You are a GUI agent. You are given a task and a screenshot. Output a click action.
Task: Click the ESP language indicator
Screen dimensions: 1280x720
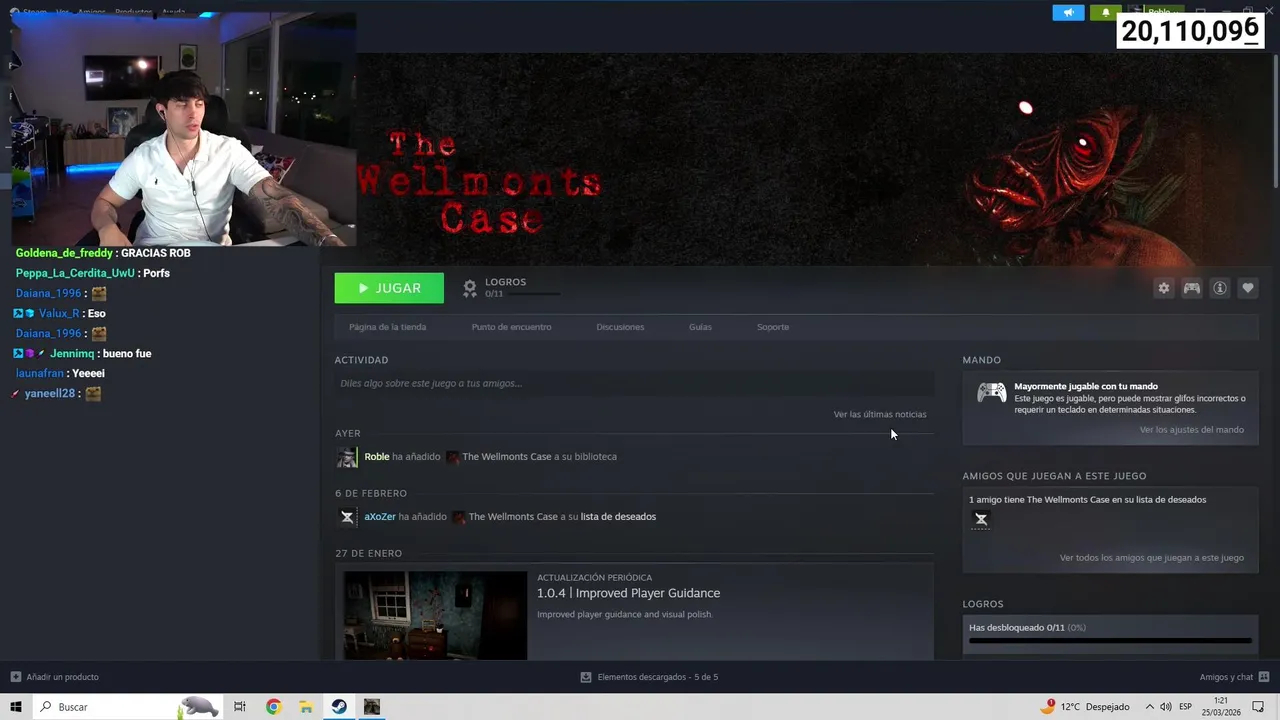[x=1185, y=707]
